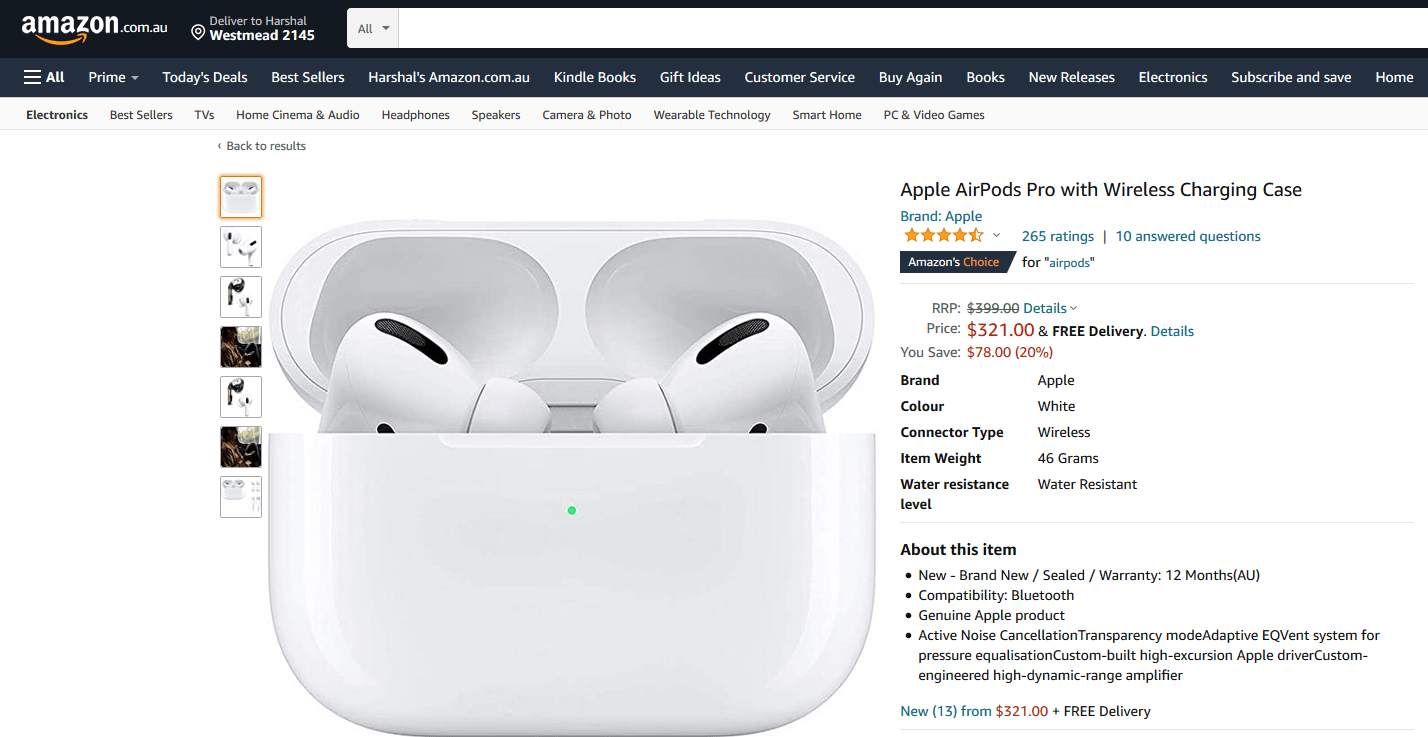Click 10 answered questions link
Screen dimensions: 1428x737
[1188, 236]
